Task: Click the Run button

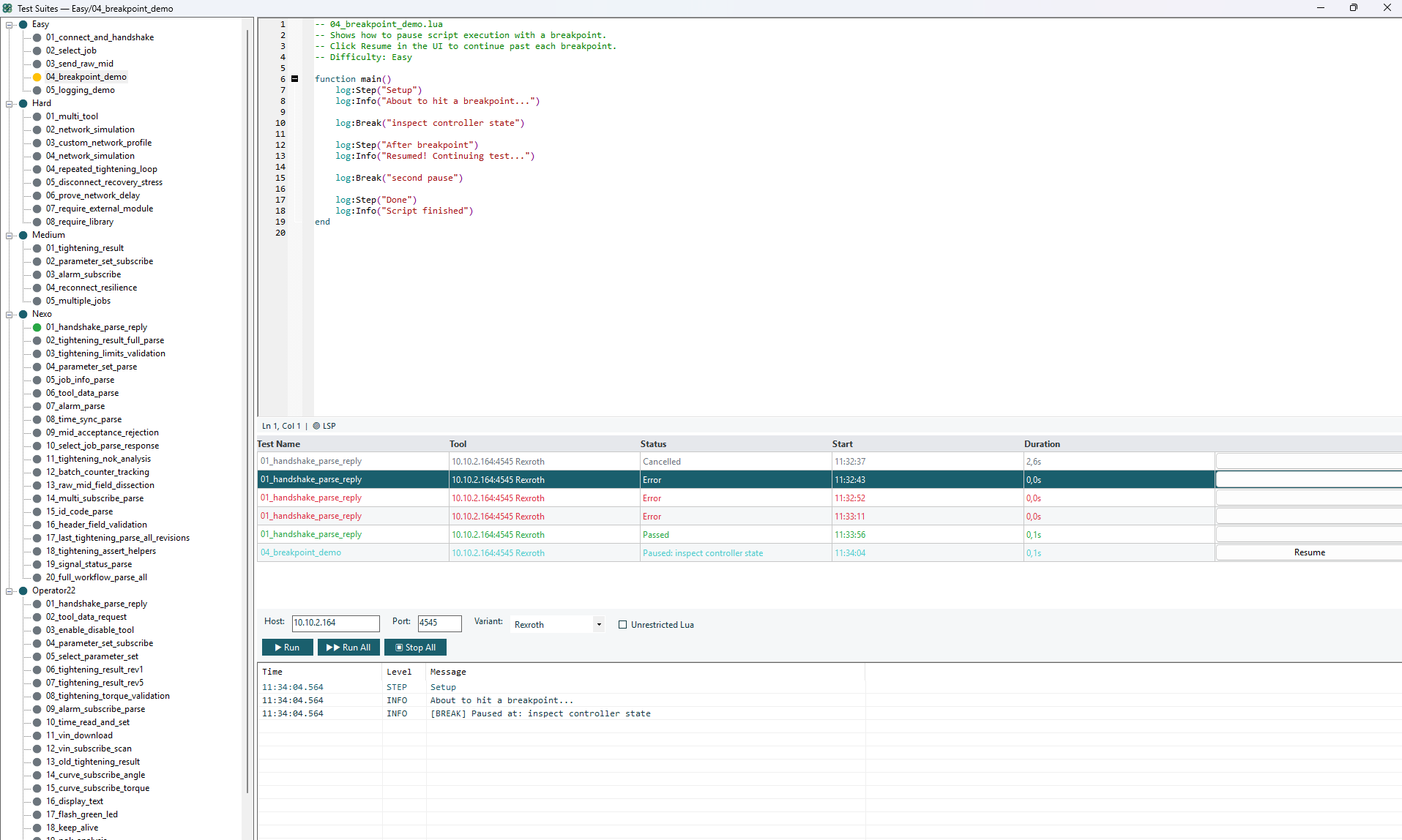Action: [288, 648]
